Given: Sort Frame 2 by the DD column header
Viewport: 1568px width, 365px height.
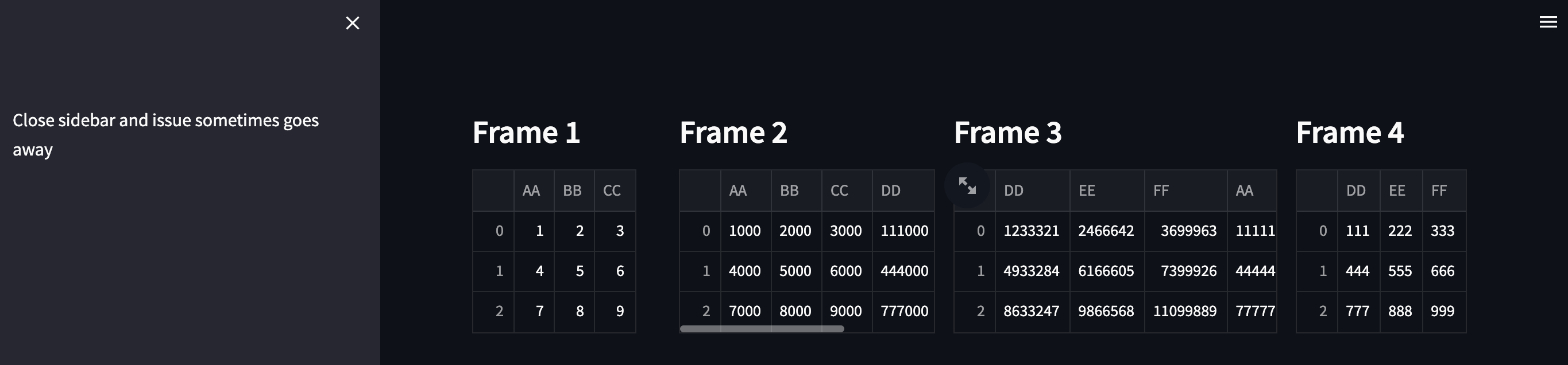Looking at the screenshot, I should [890, 190].
